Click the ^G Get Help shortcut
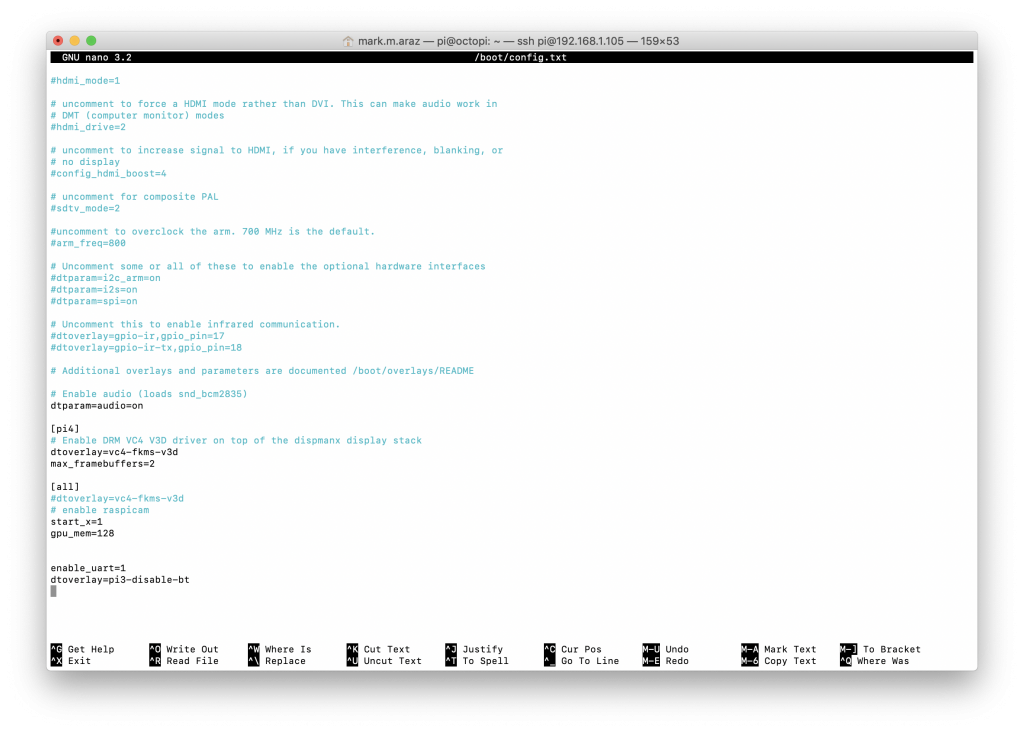 pos(83,649)
